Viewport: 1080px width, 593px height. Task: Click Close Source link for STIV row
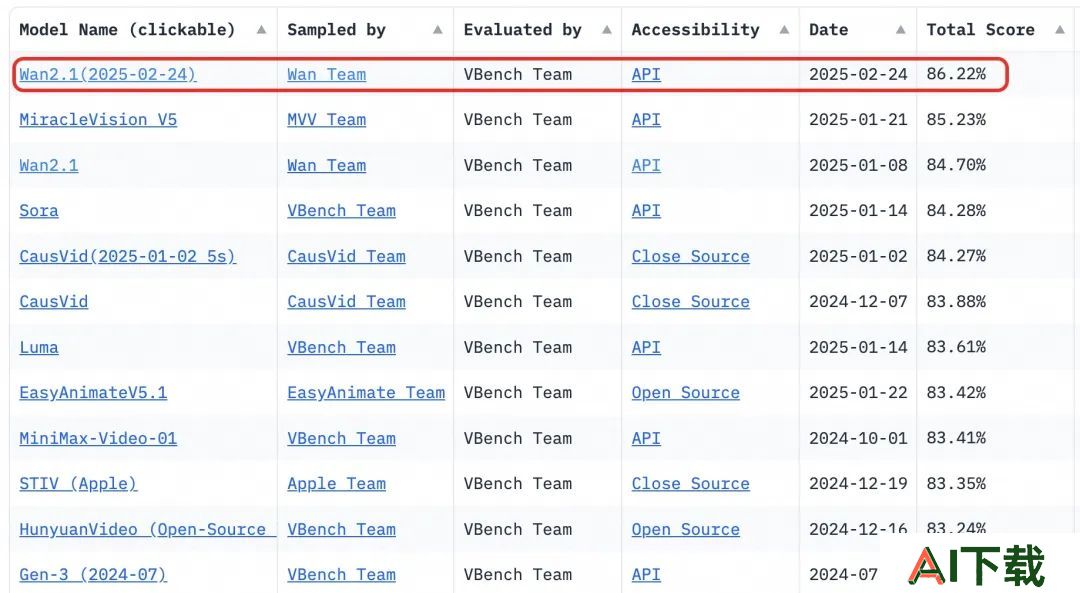tap(690, 483)
